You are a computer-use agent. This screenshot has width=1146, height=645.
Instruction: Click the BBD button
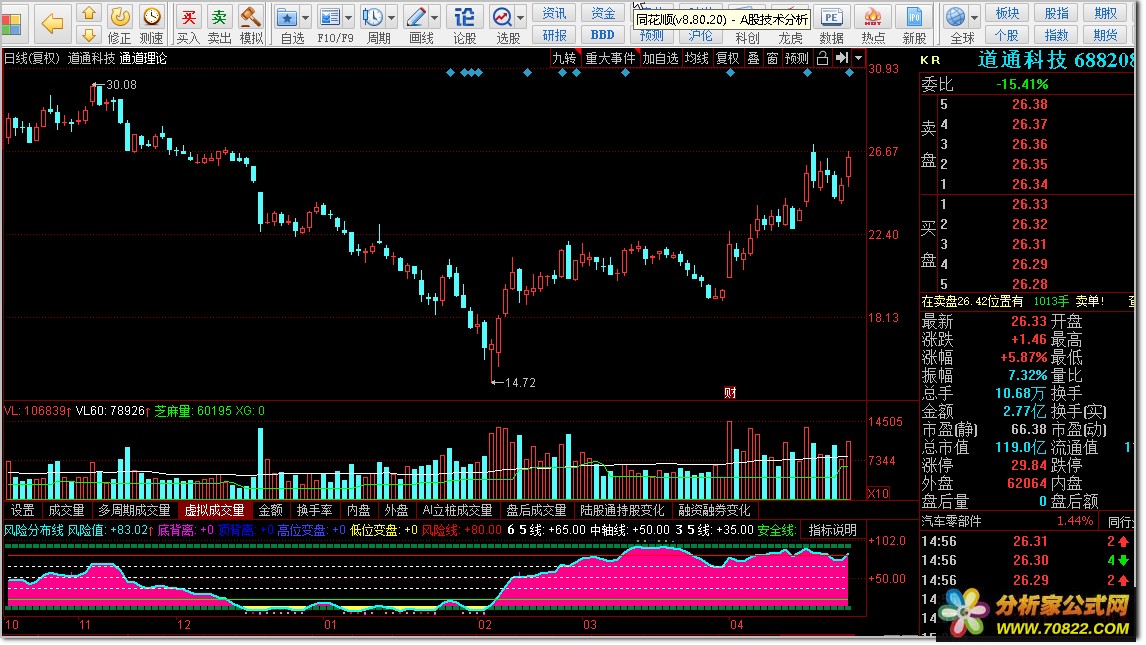(x=603, y=35)
